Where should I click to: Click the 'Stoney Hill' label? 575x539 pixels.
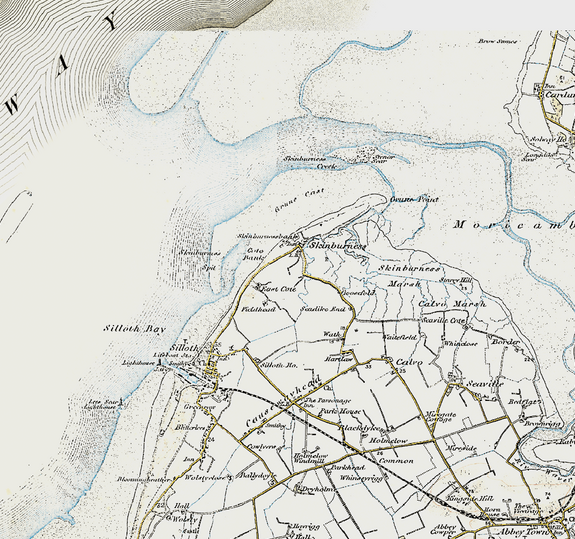tap(455, 280)
